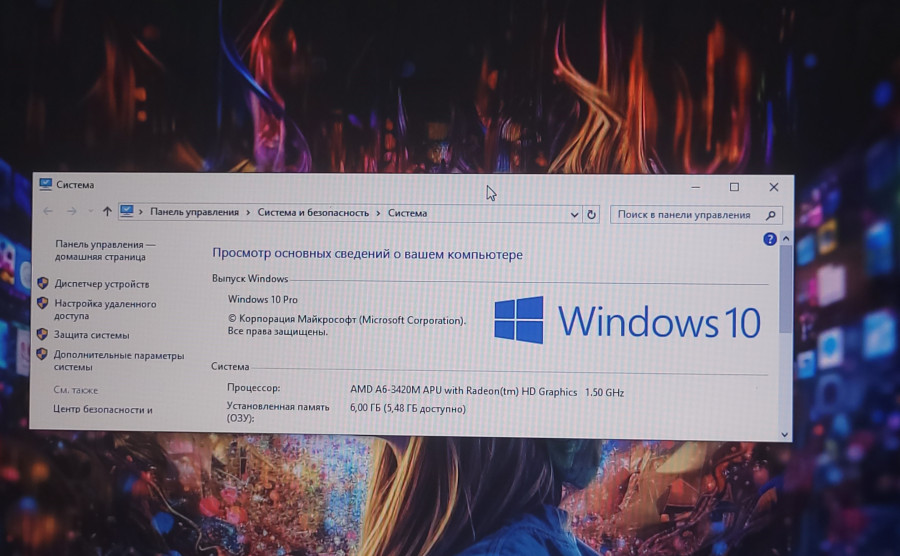The width and height of the screenshot is (900, 556).
Task: Click the Процессор: label
Action: tap(253, 387)
